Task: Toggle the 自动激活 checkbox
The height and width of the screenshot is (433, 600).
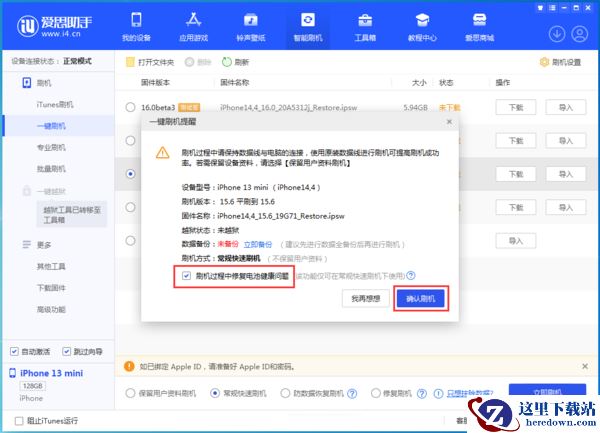Action: (14, 351)
